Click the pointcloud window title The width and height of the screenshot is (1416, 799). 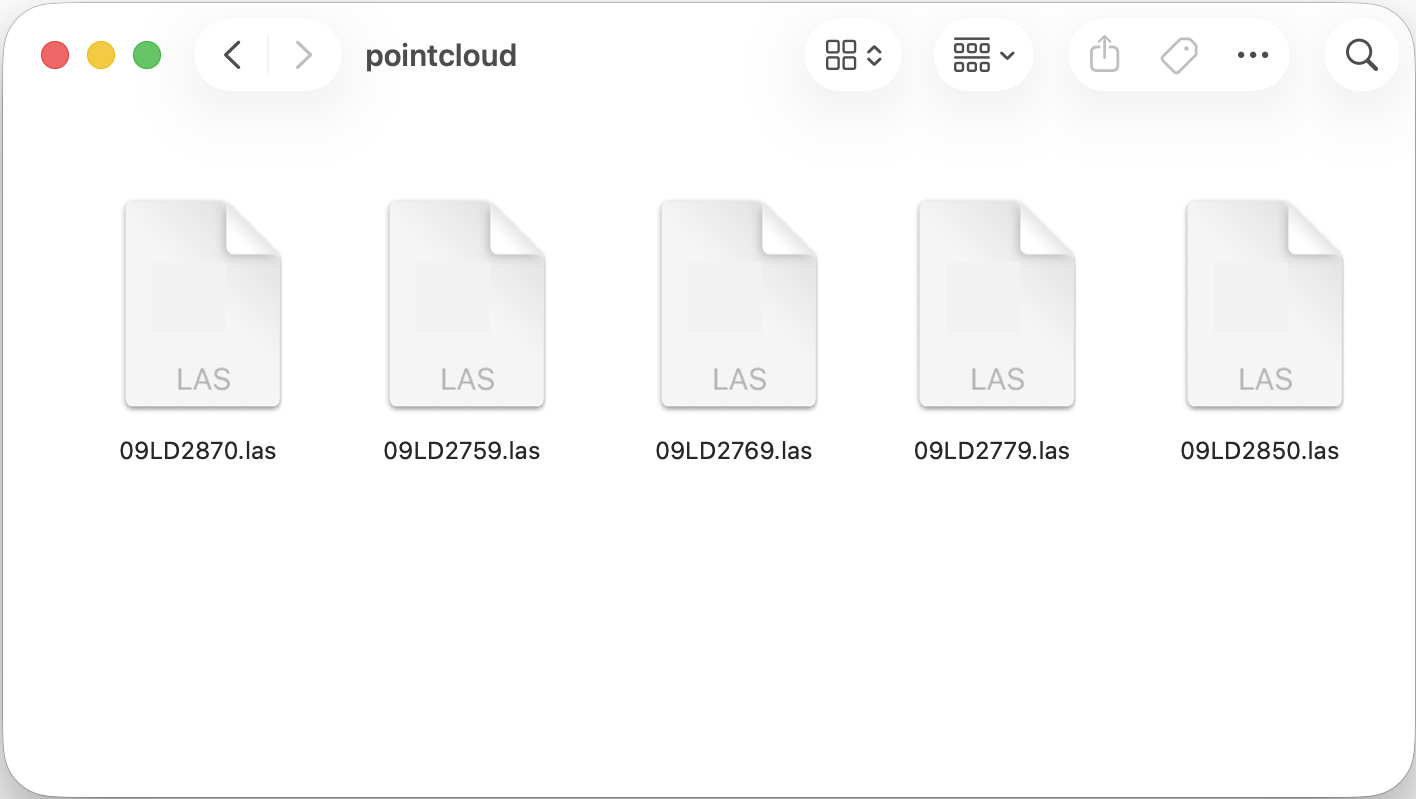tap(441, 55)
